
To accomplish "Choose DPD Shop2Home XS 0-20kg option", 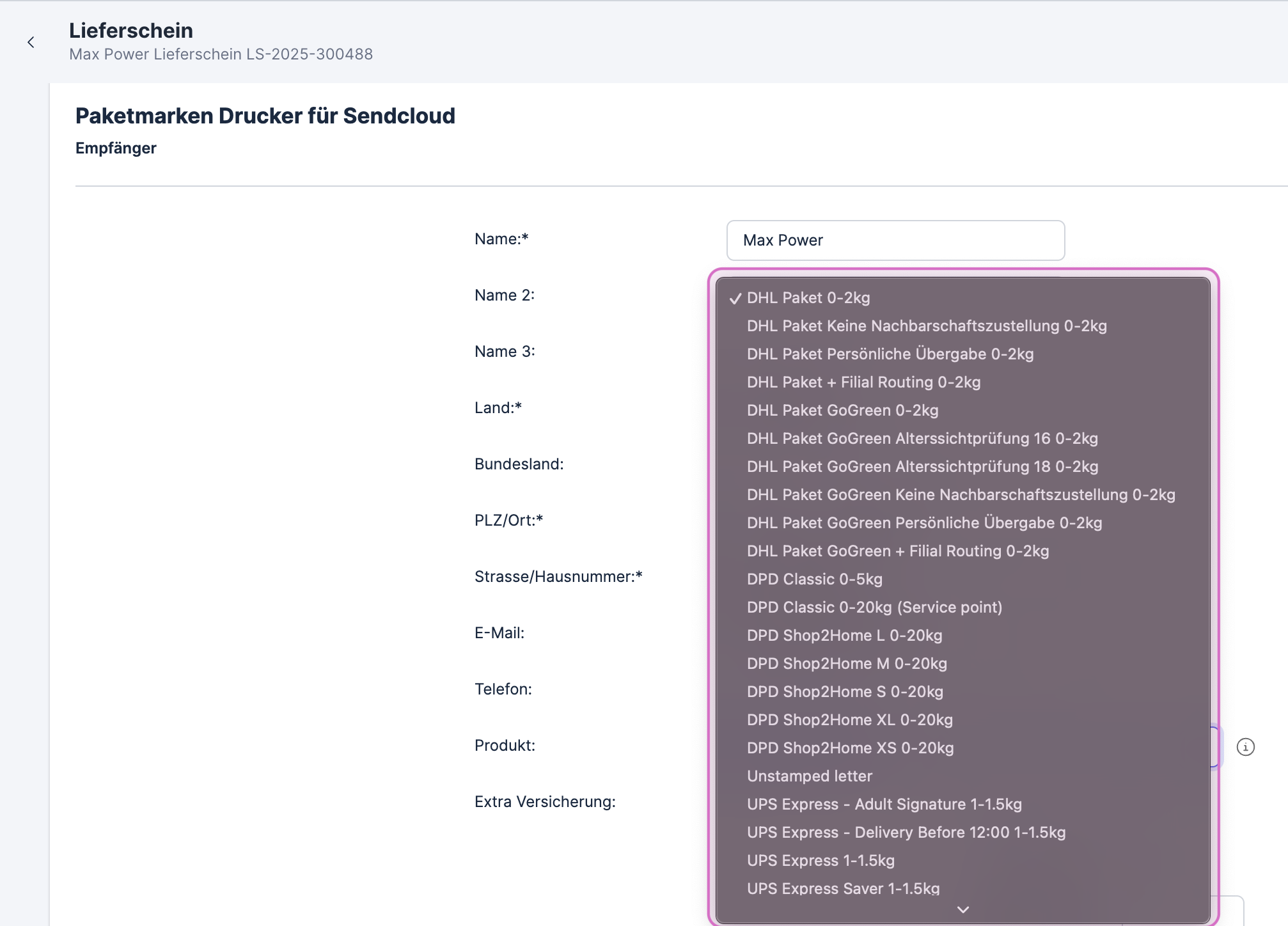I will coord(851,748).
